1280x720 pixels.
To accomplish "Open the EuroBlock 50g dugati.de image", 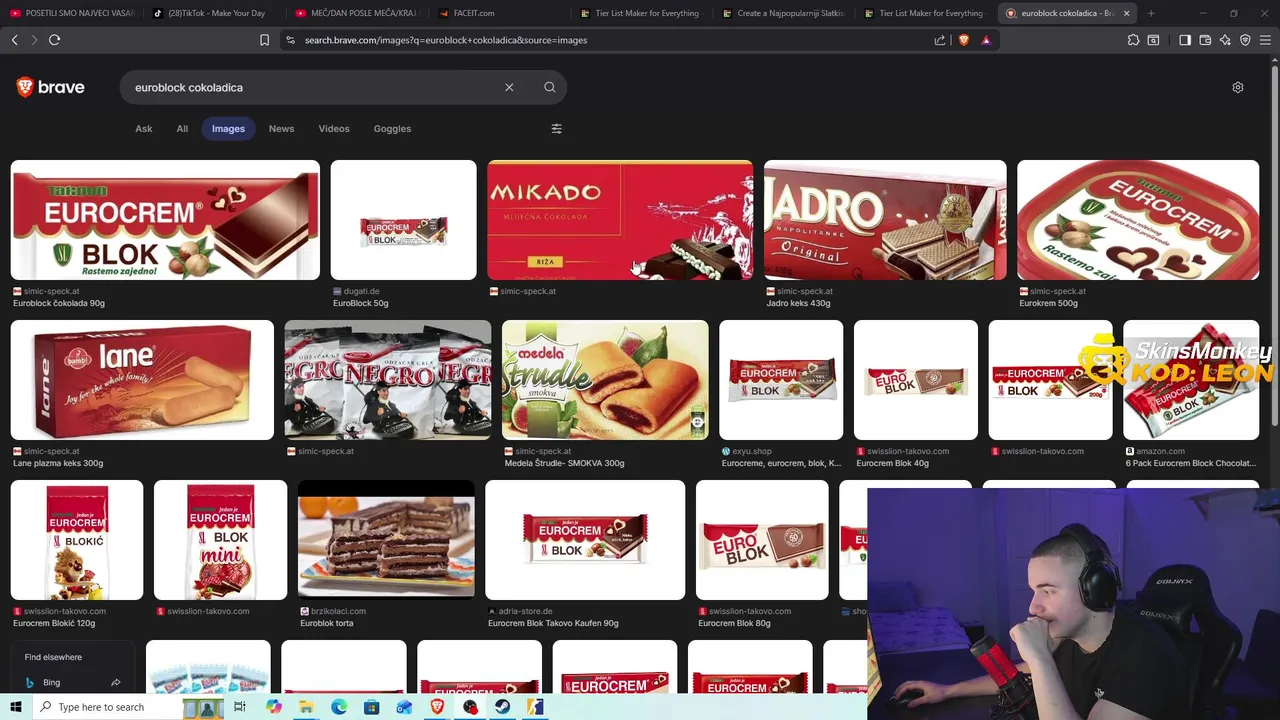I will (404, 220).
